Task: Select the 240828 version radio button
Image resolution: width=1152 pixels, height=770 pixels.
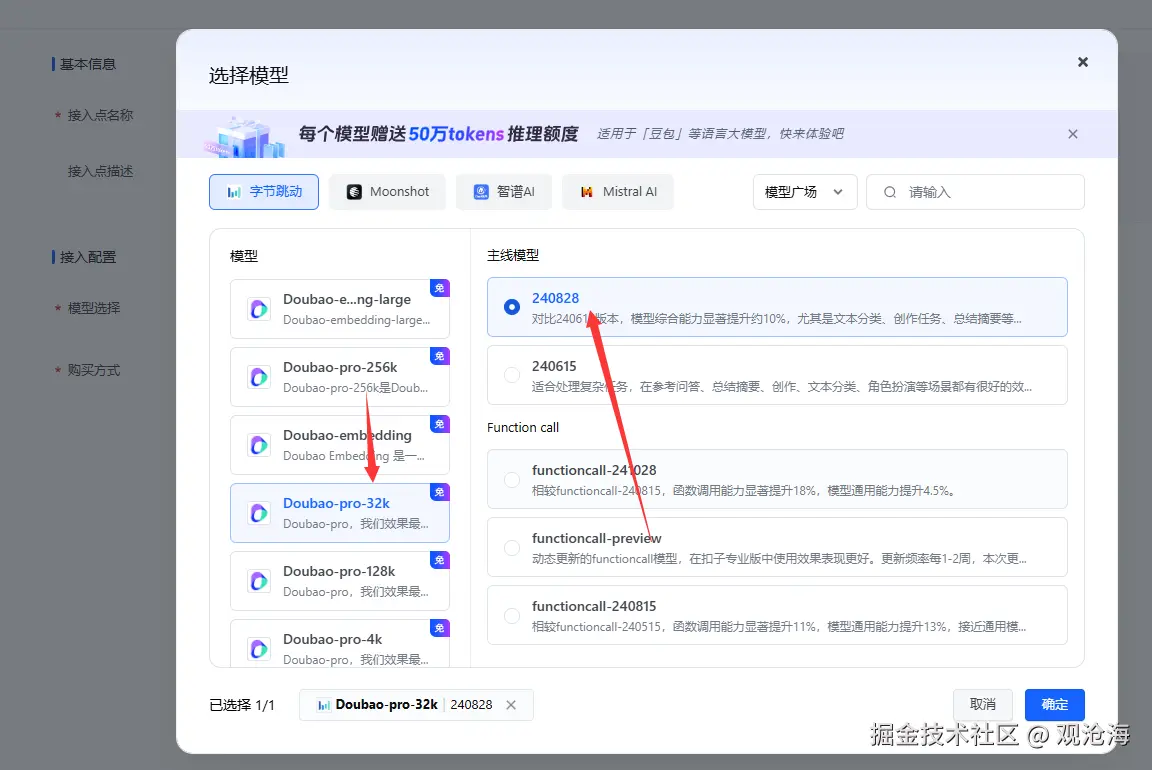Action: point(512,307)
